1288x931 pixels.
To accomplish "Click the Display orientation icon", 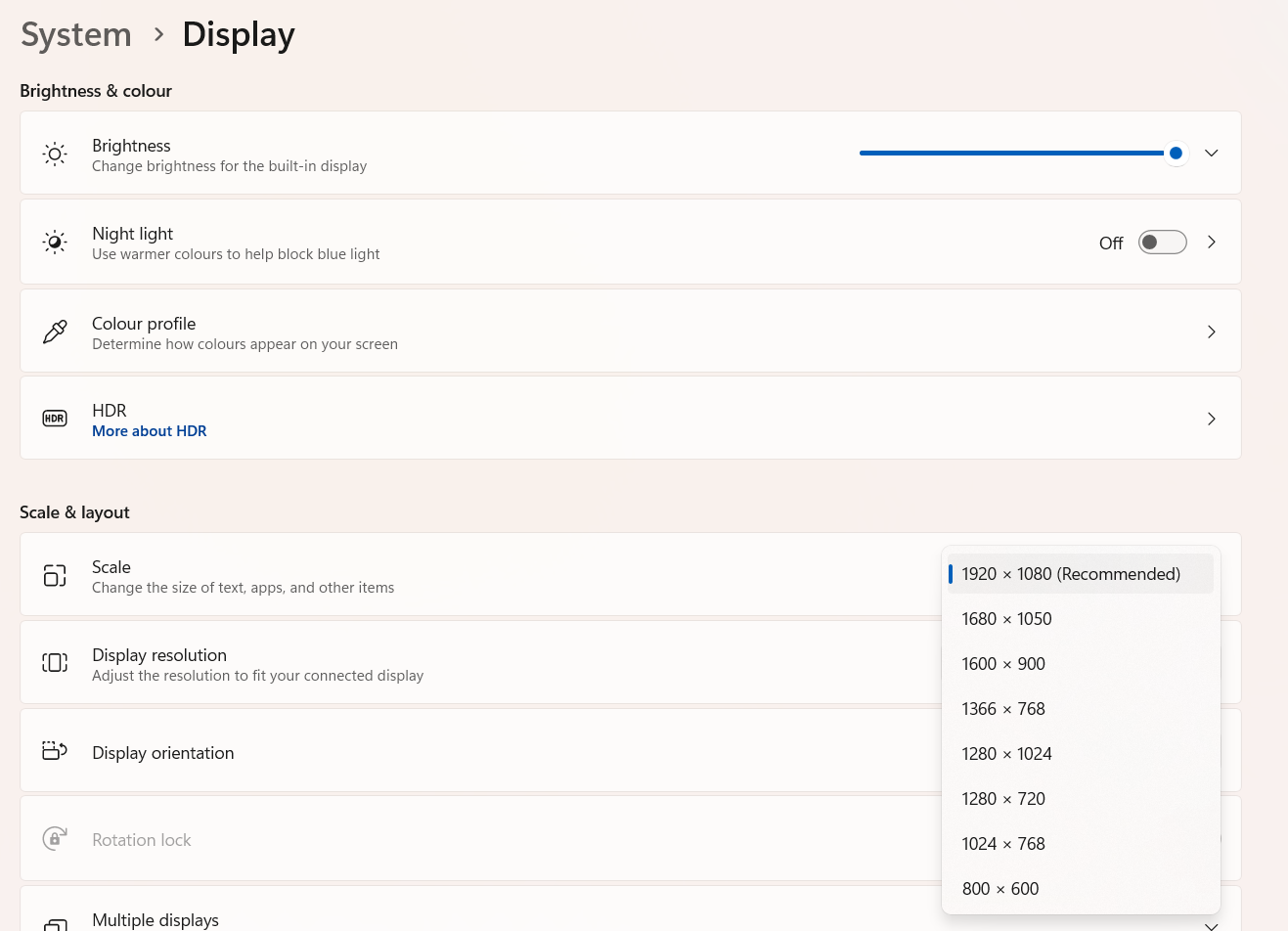I will (55, 751).
